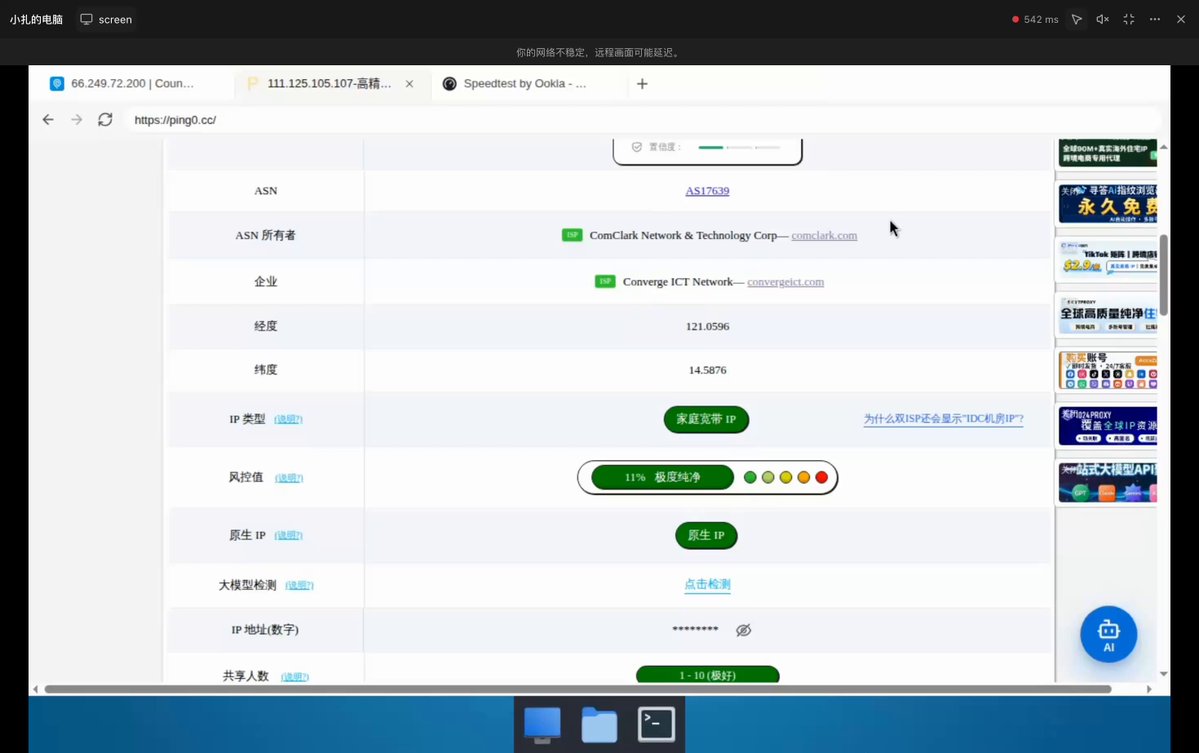Click the vertical scrollbar up arrow
The image size is (1199, 753).
(1164, 146)
